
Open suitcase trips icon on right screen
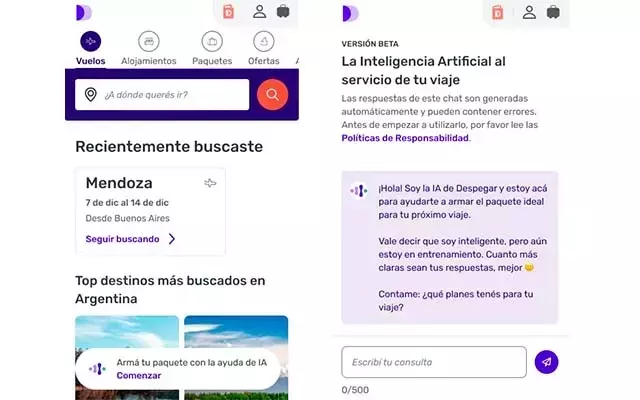[553, 12]
